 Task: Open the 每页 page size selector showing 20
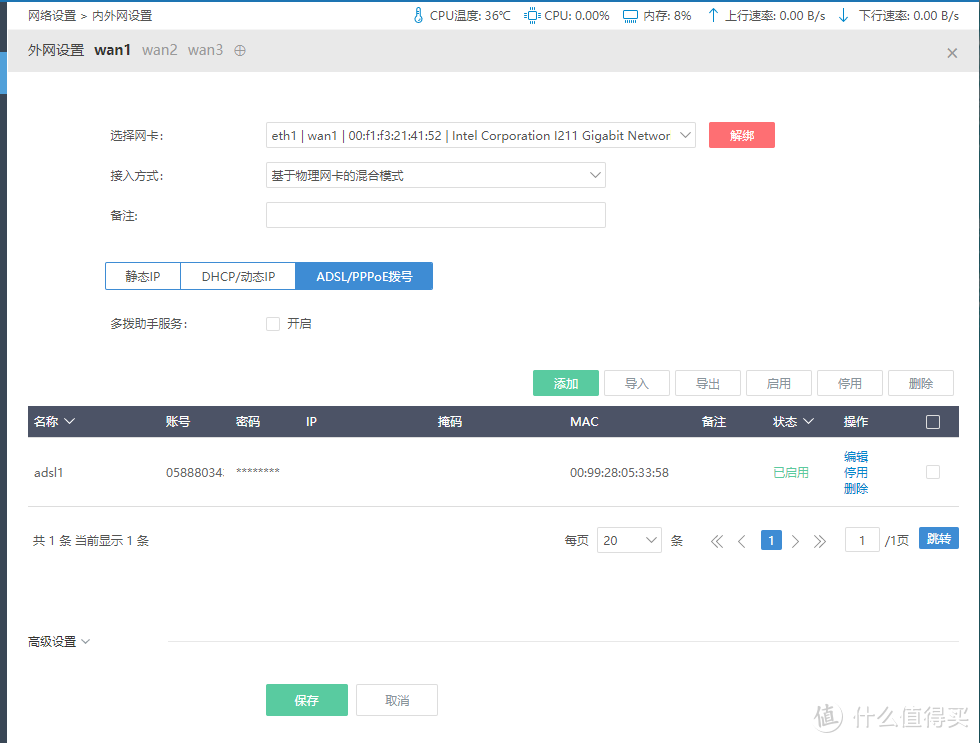pos(629,540)
